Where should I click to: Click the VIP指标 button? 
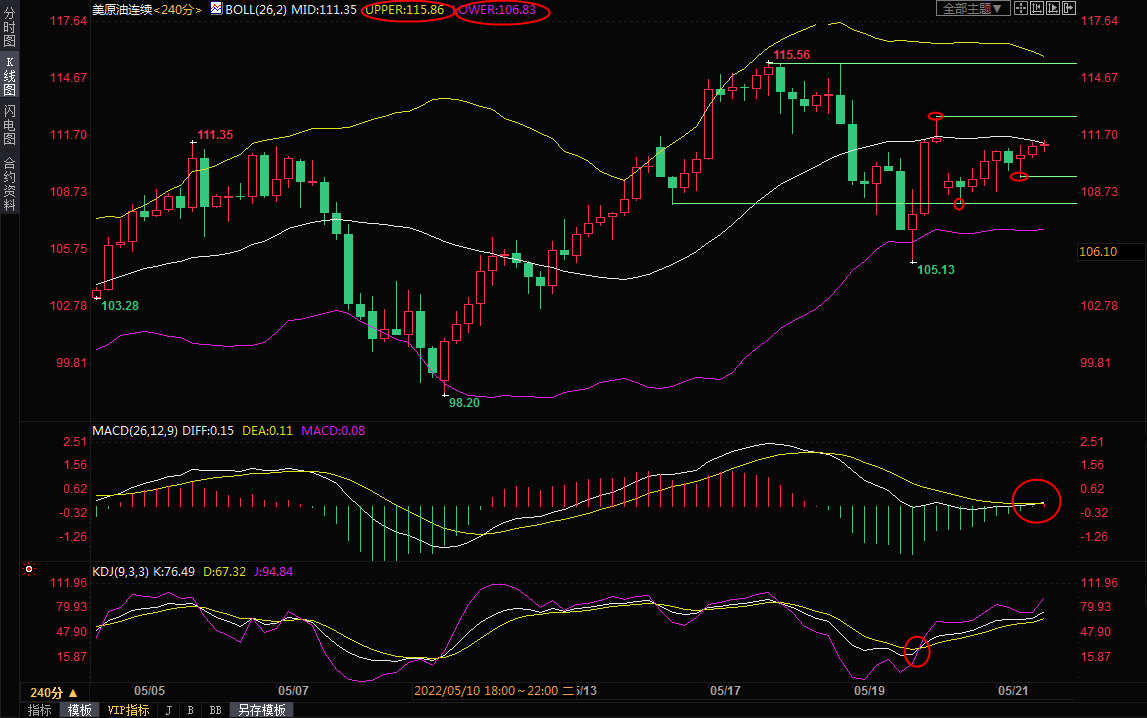128,710
